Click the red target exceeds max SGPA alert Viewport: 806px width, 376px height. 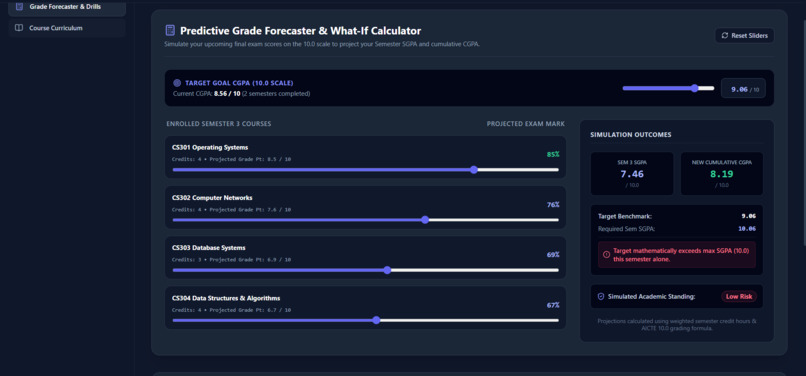coord(677,255)
